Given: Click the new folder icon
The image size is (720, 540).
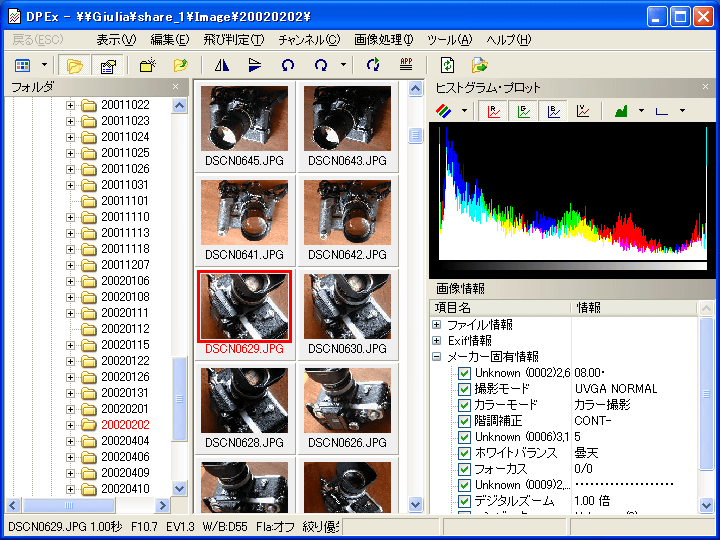Looking at the screenshot, I should coord(147,65).
